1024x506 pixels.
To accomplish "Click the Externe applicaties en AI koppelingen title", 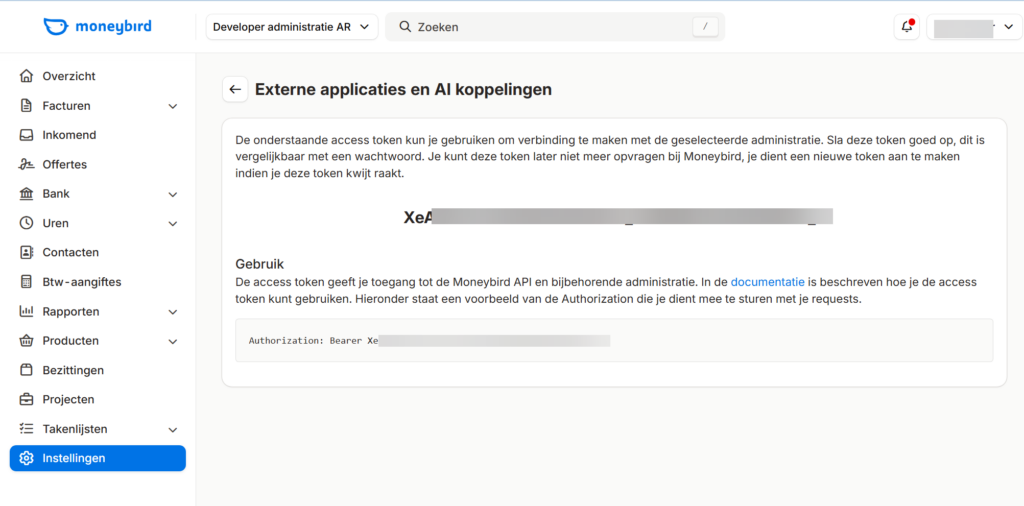I will (x=404, y=89).
